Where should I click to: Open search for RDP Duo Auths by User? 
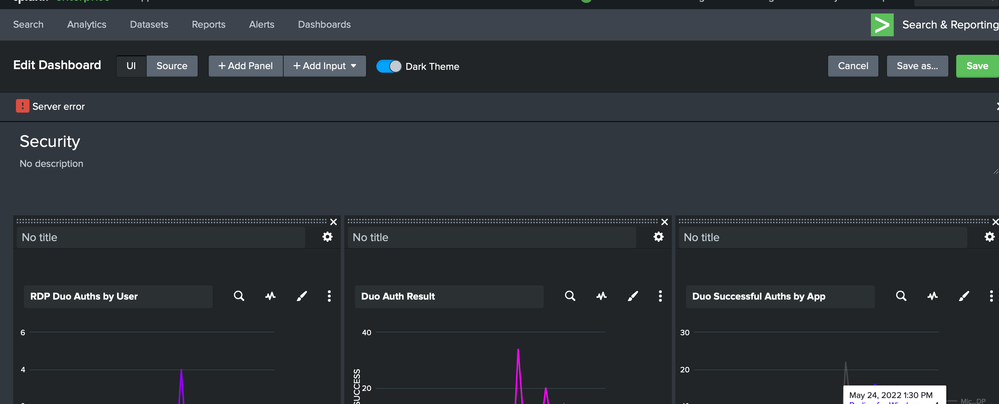click(x=239, y=296)
